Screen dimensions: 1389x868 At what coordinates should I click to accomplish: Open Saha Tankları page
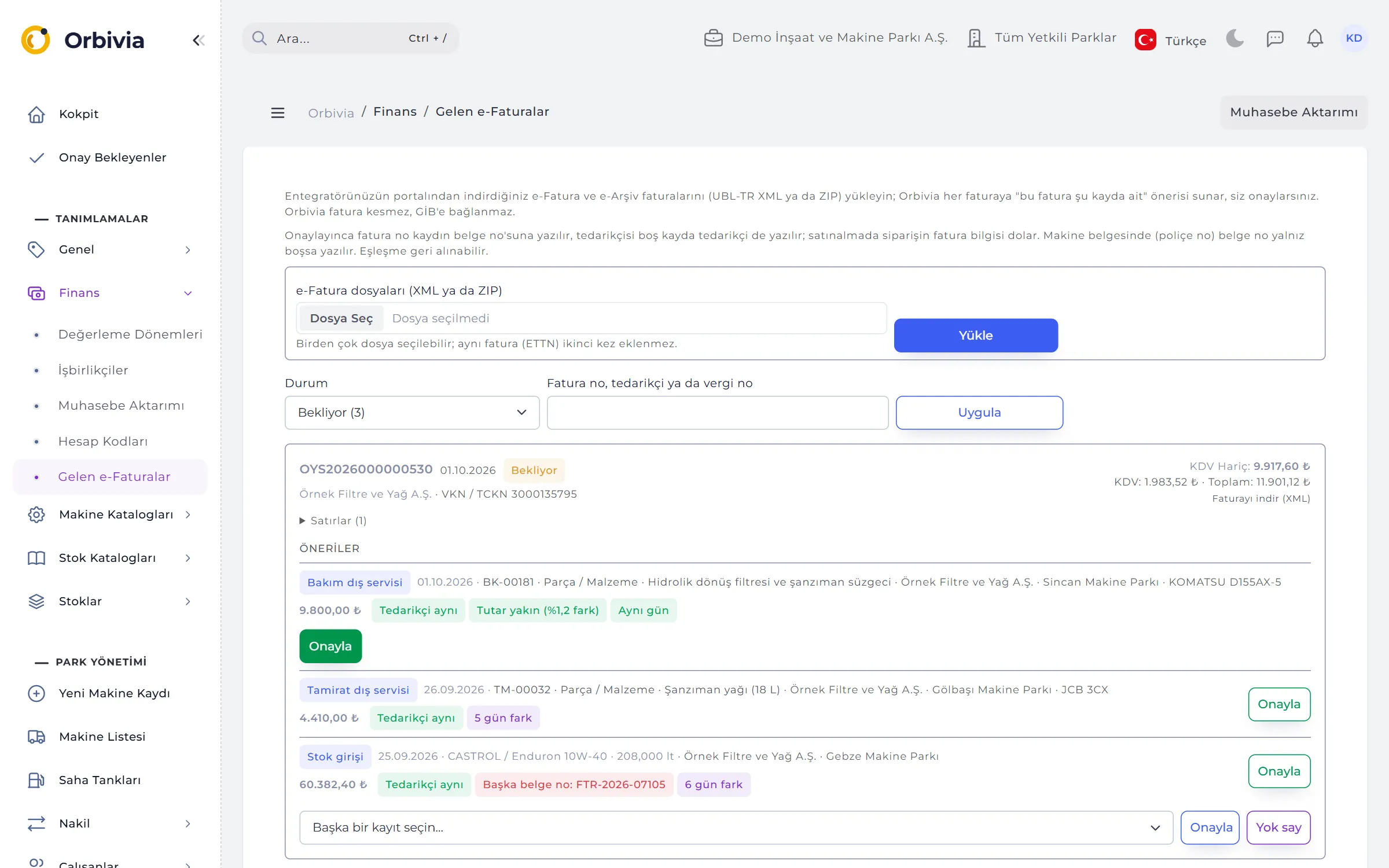[x=110, y=780]
